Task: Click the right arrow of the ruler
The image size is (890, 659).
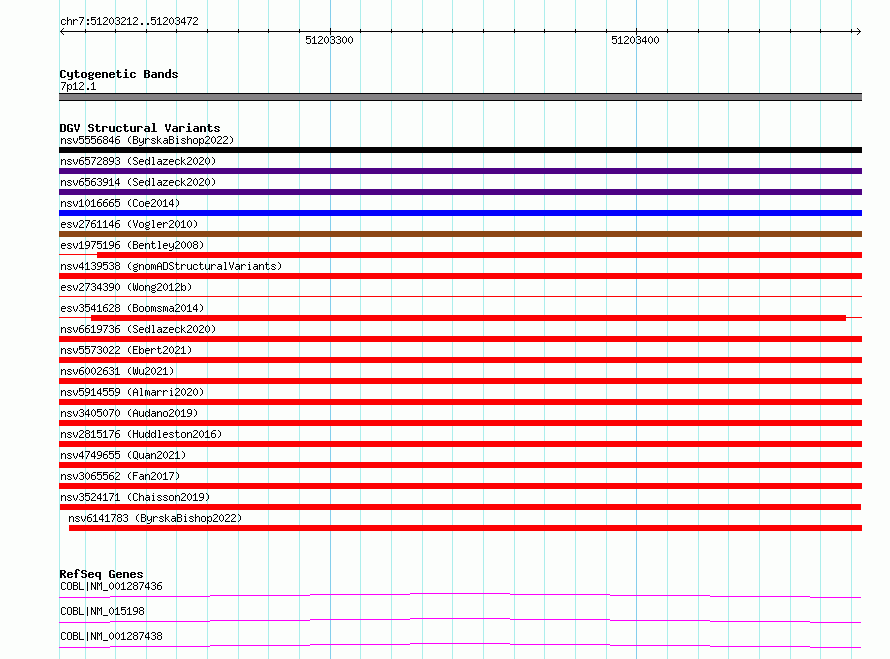Action: [x=858, y=31]
